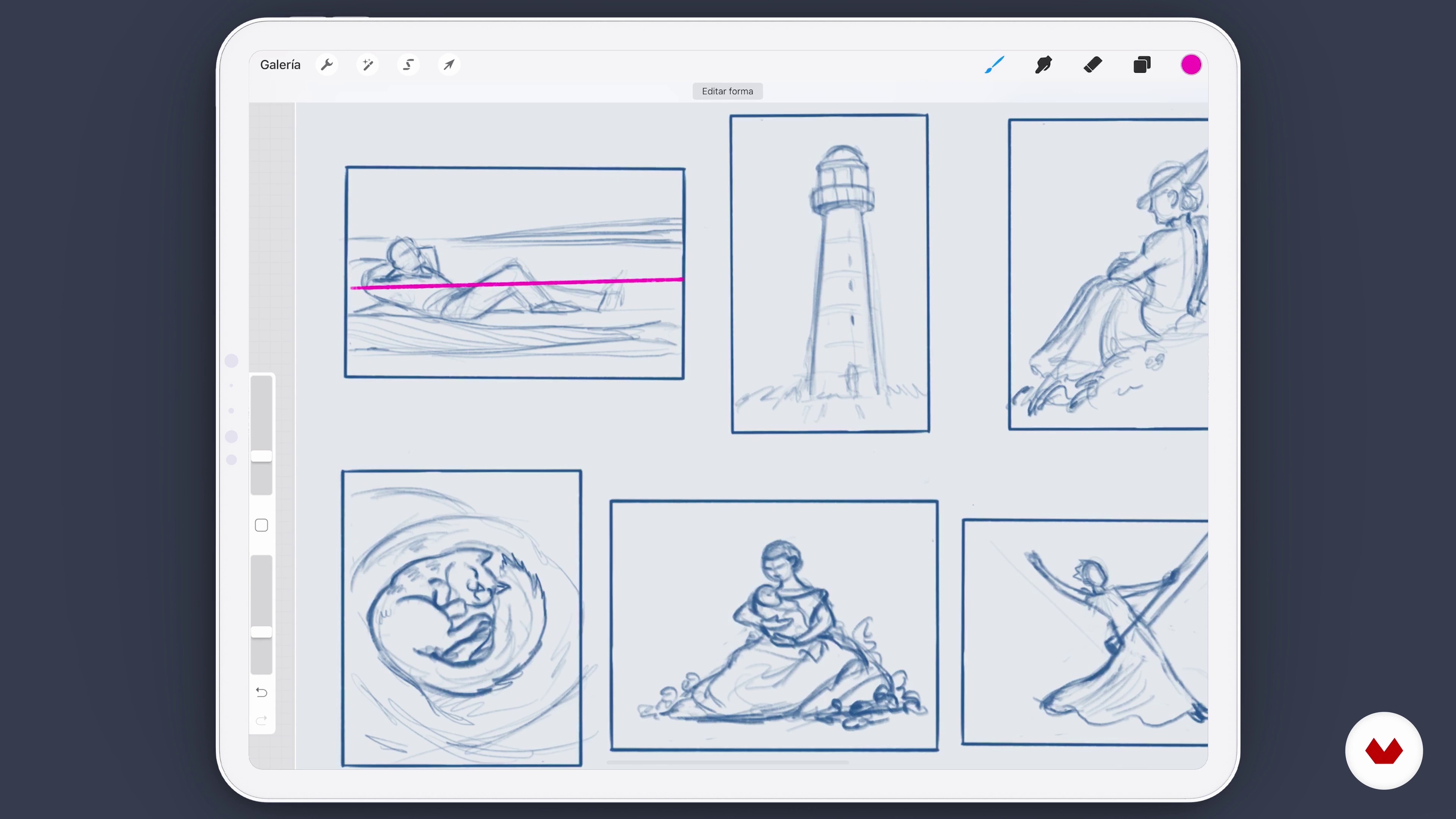Open the Galería gallery view
1456x819 pixels.
(x=280, y=64)
